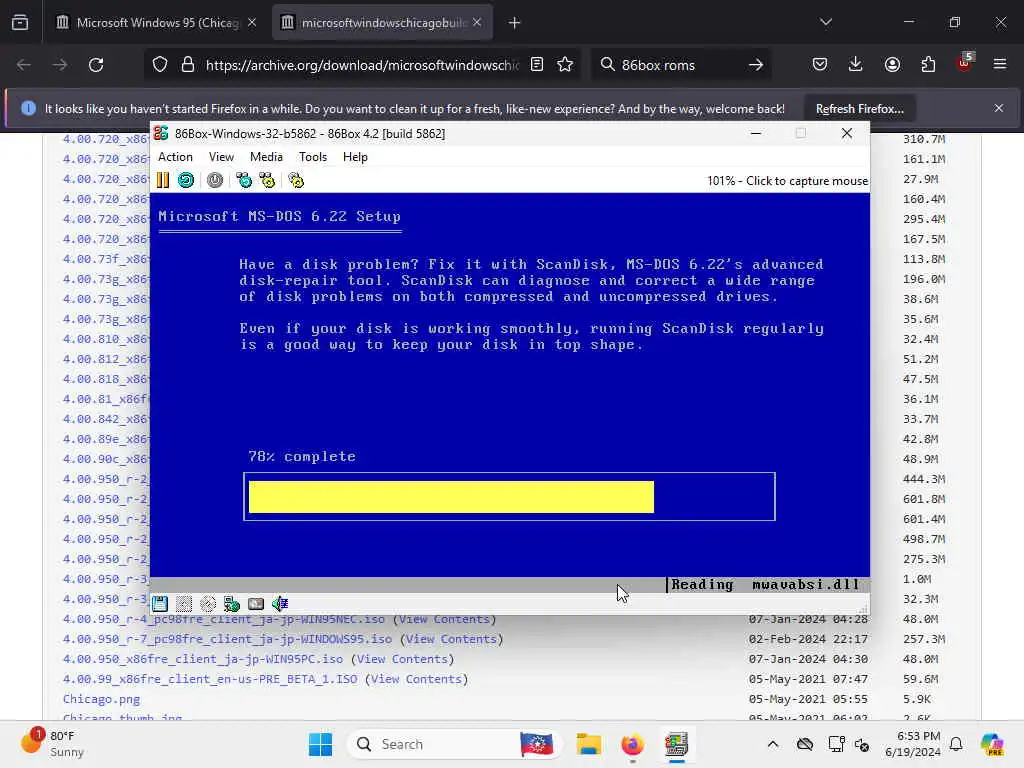Open the Windows Start menu
Image resolution: width=1024 pixels, height=768 pixels.
[x=320, y=744]
